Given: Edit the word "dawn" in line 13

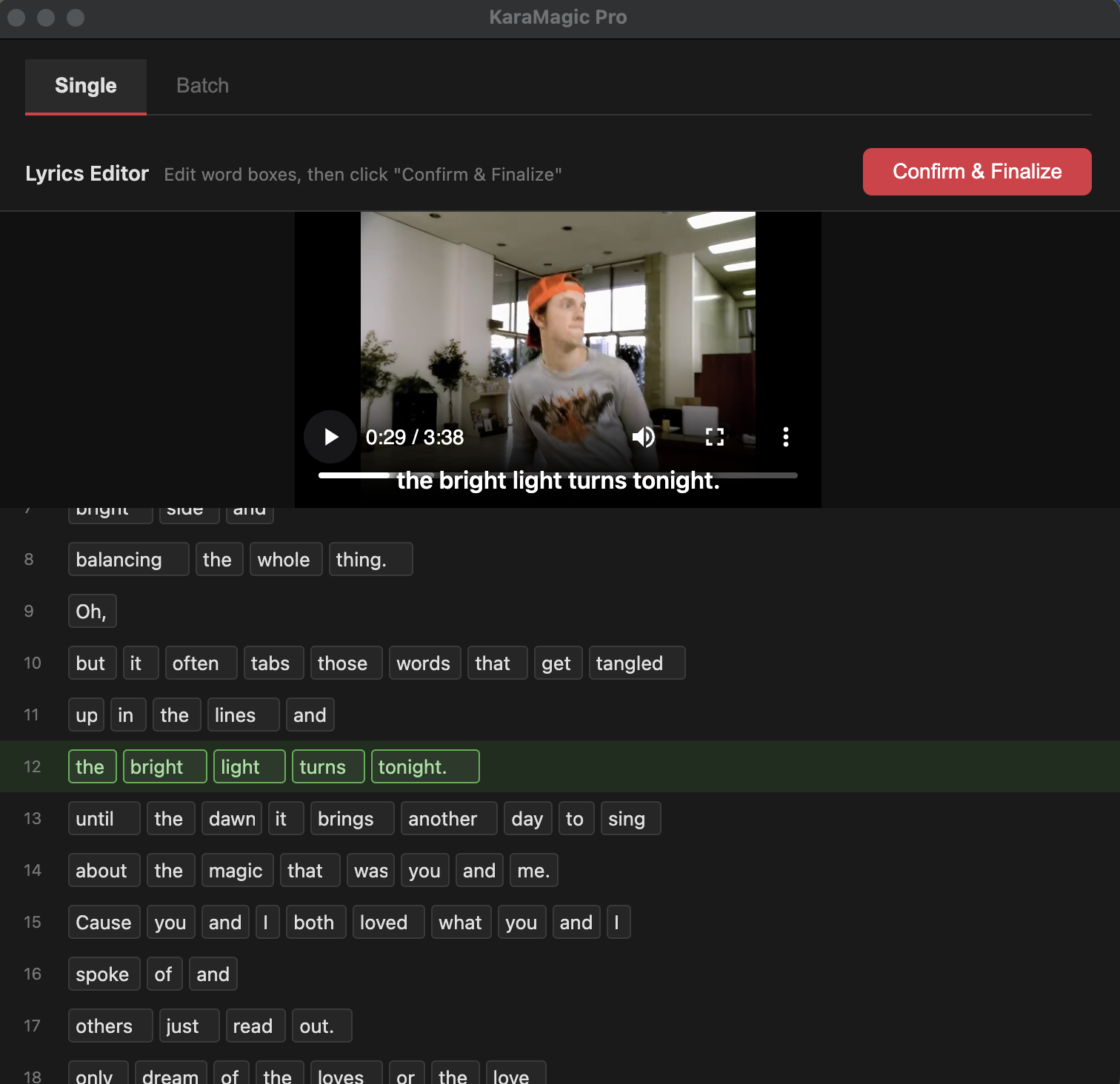Looking at the screenshot, I should point(232,818).
